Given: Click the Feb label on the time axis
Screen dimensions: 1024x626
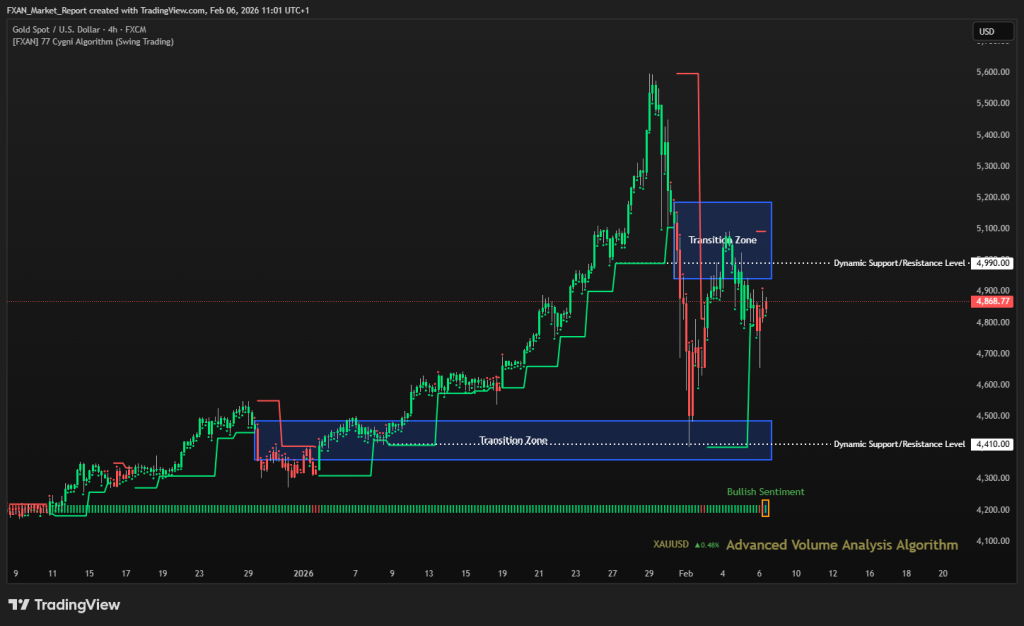Looking at the screenshot, I should 685,574.
